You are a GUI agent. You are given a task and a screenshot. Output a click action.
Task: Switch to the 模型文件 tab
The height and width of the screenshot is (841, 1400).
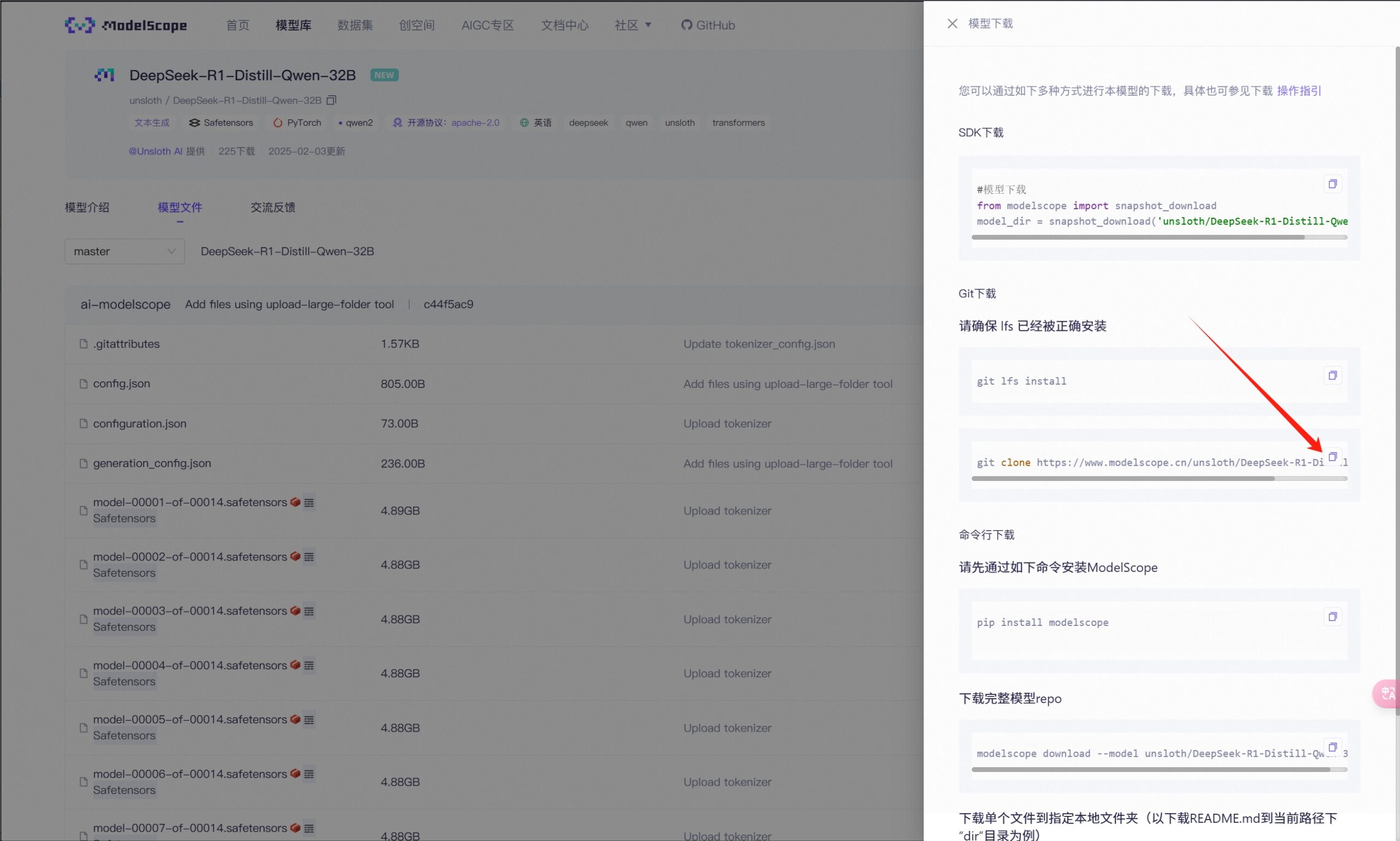pyautogui.click(x=179, y=207)
